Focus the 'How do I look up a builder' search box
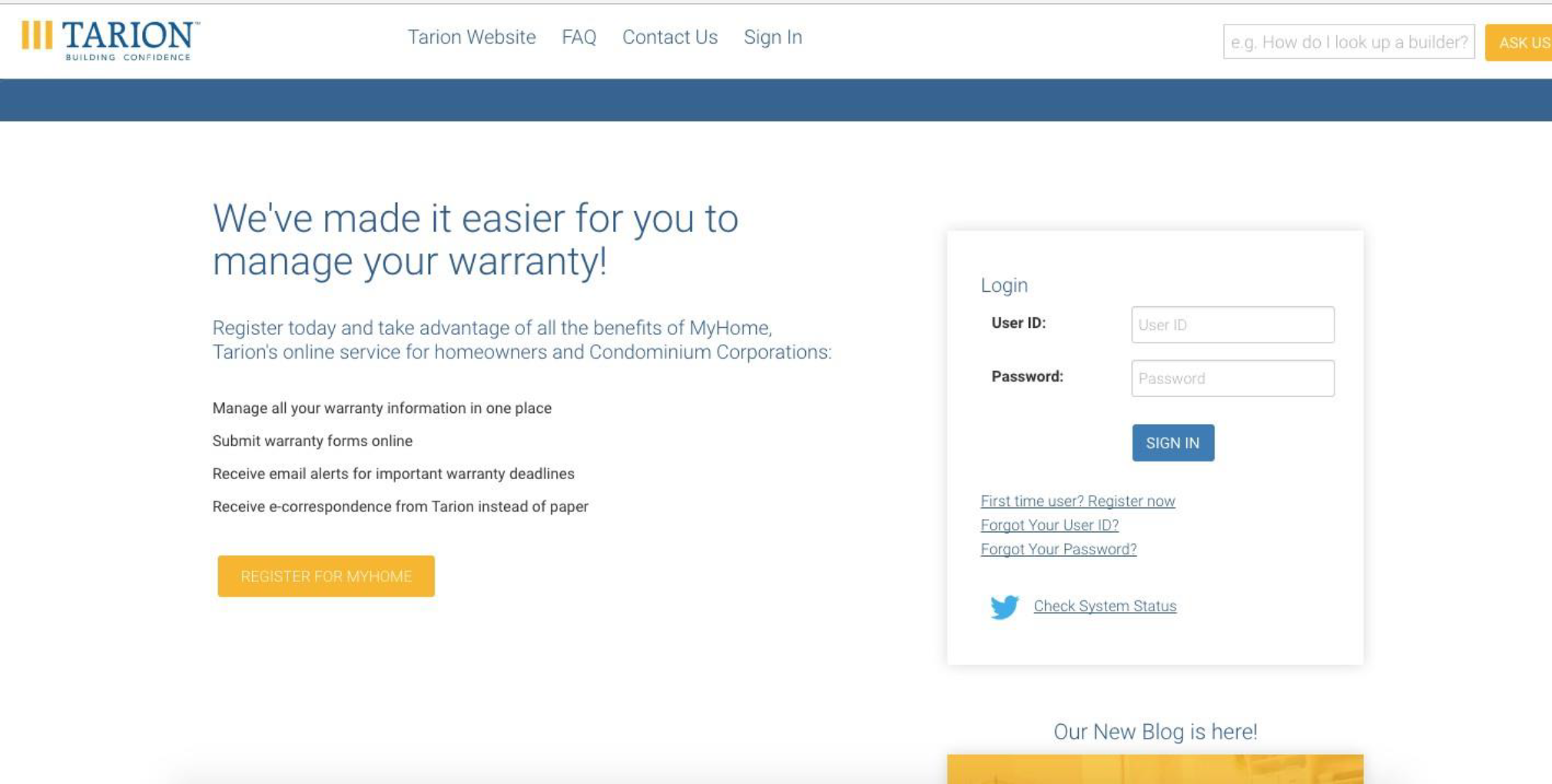This screenshot has width=1552, height=784. (1348, 42)
